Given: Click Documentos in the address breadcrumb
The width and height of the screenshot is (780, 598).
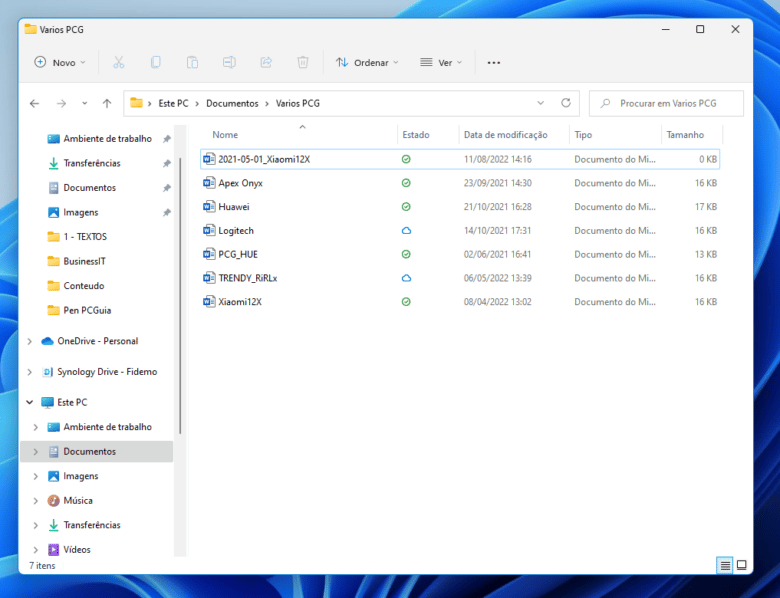Looking at the screenshot, I should pos(232,103).
